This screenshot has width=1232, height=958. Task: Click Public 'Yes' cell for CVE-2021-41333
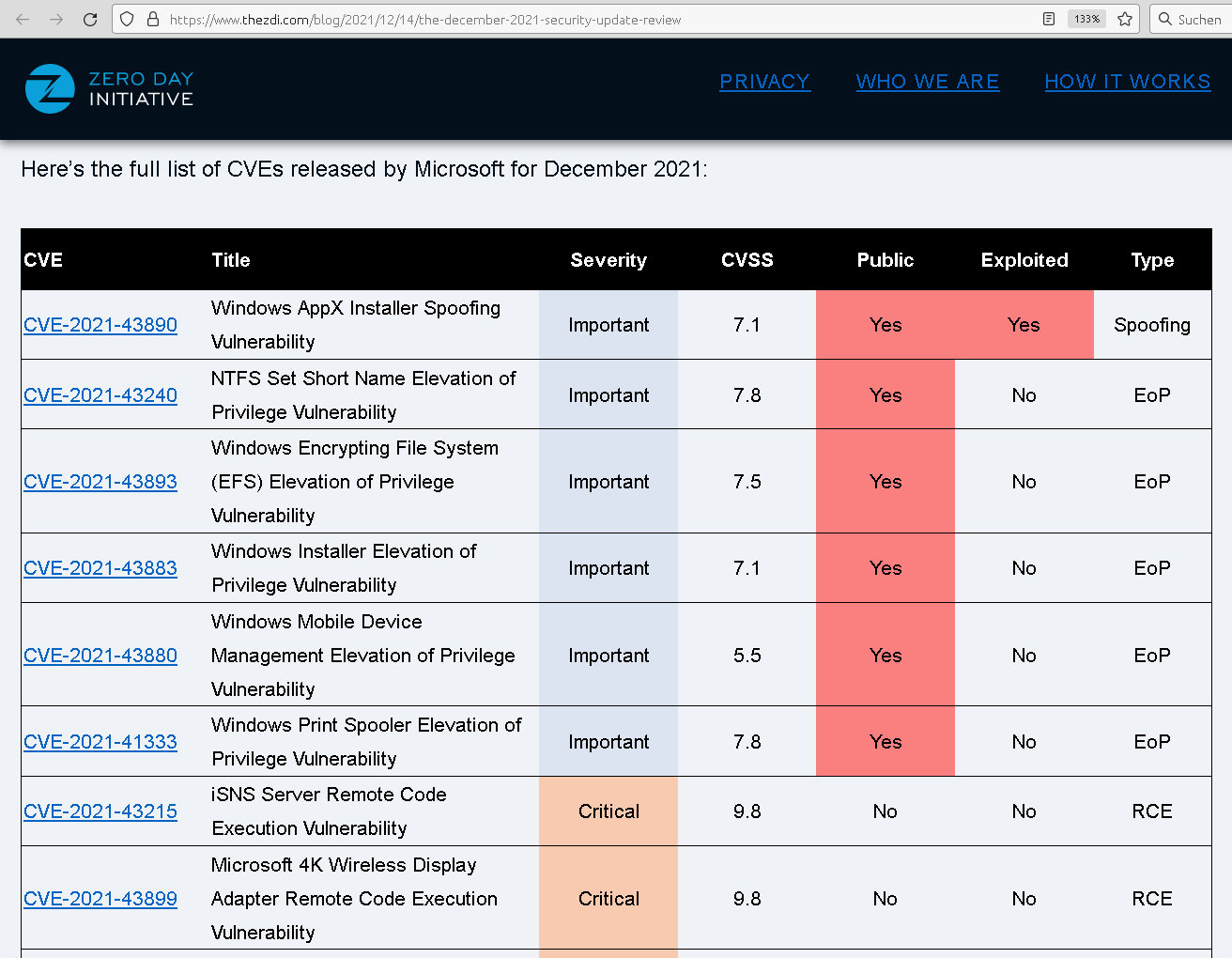(x=885, y=742)
